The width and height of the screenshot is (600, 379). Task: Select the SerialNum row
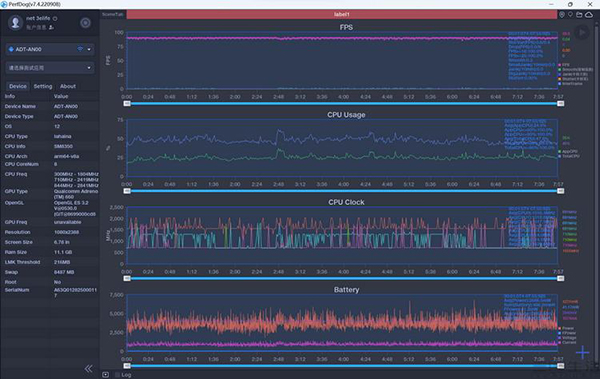pyautogui.click(x=50, y=292)
